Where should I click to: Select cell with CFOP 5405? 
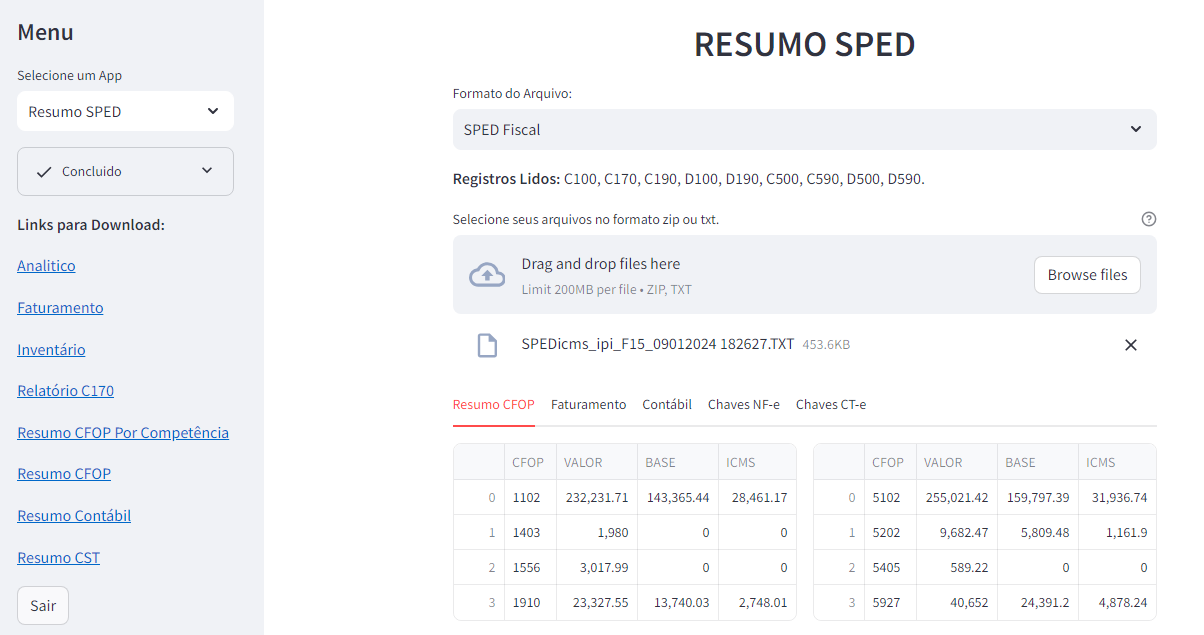890,567
